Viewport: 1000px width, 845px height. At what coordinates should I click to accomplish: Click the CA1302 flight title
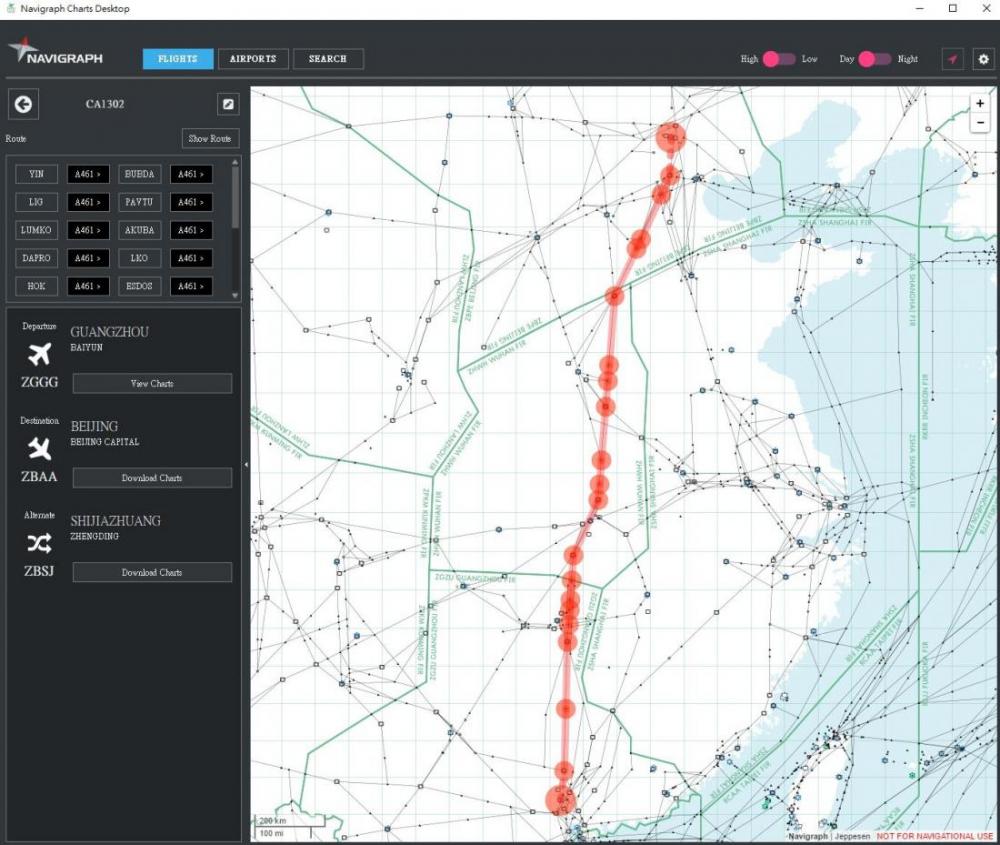pyautogui.click(x=105, y=104)
